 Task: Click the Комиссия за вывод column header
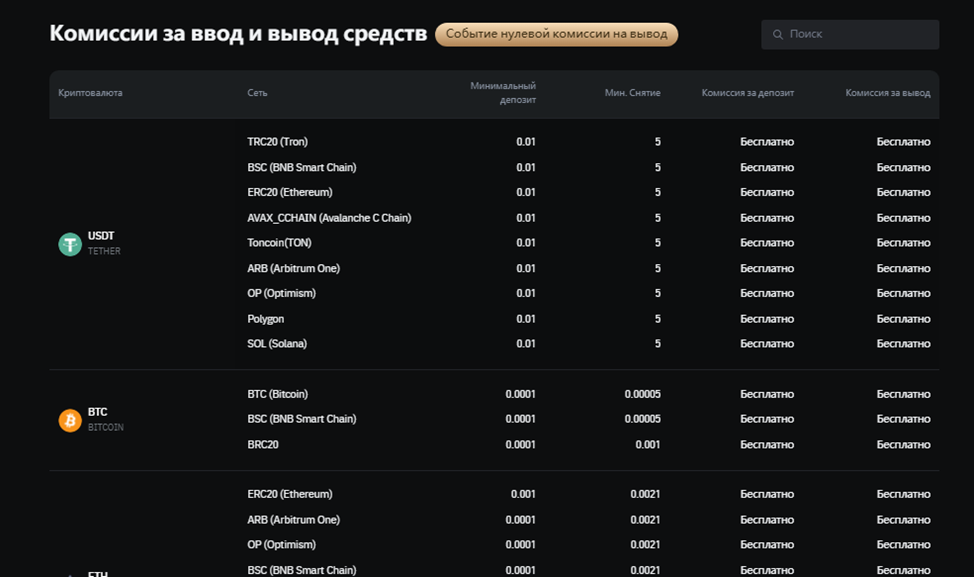(888, 93)
